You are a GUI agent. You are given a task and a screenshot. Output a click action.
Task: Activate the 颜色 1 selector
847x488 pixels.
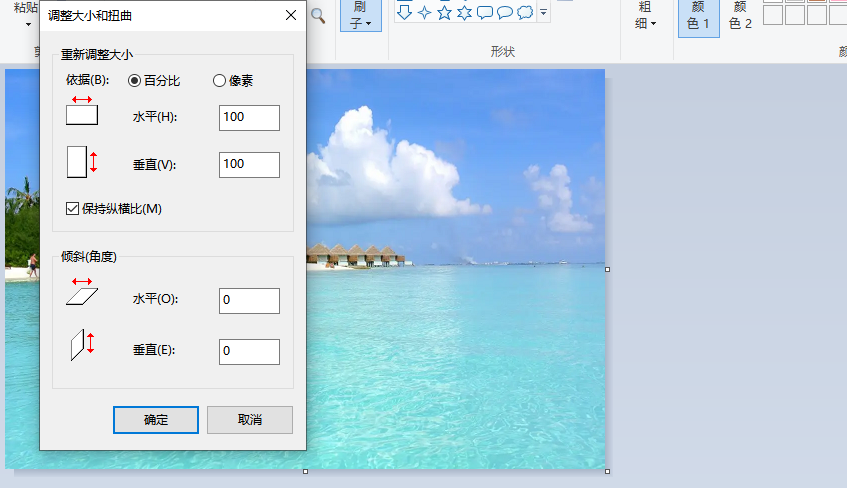698,18
